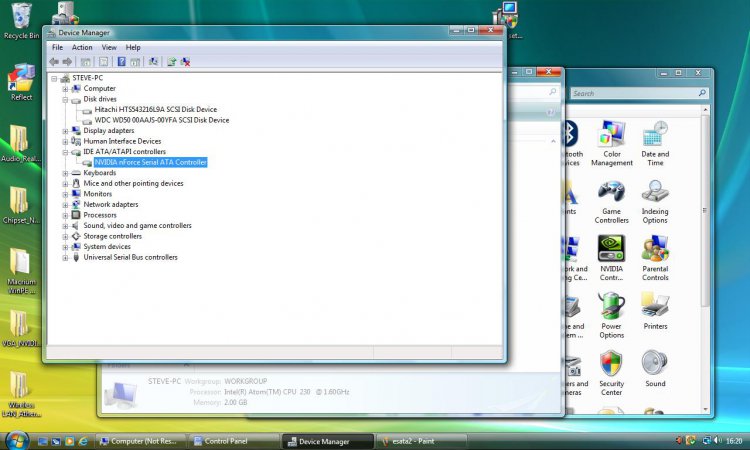Expand the Universal Serial Bus controllers node
Screen dimensions: 750x450
tap(65, 258)
